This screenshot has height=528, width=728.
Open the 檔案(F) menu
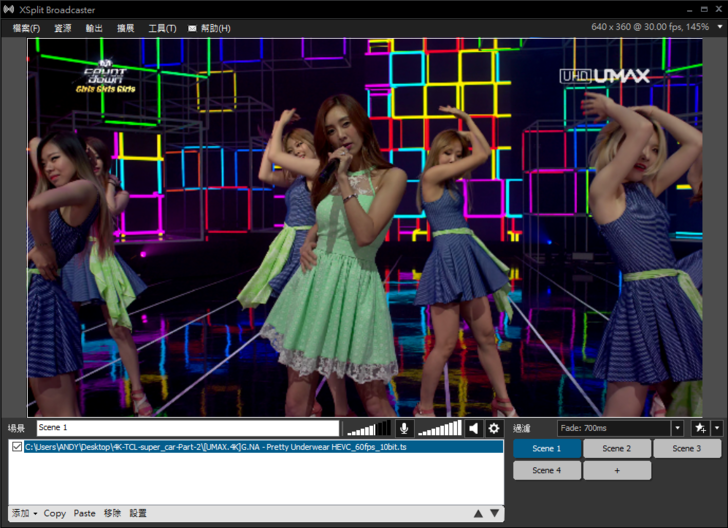[26, 29]
